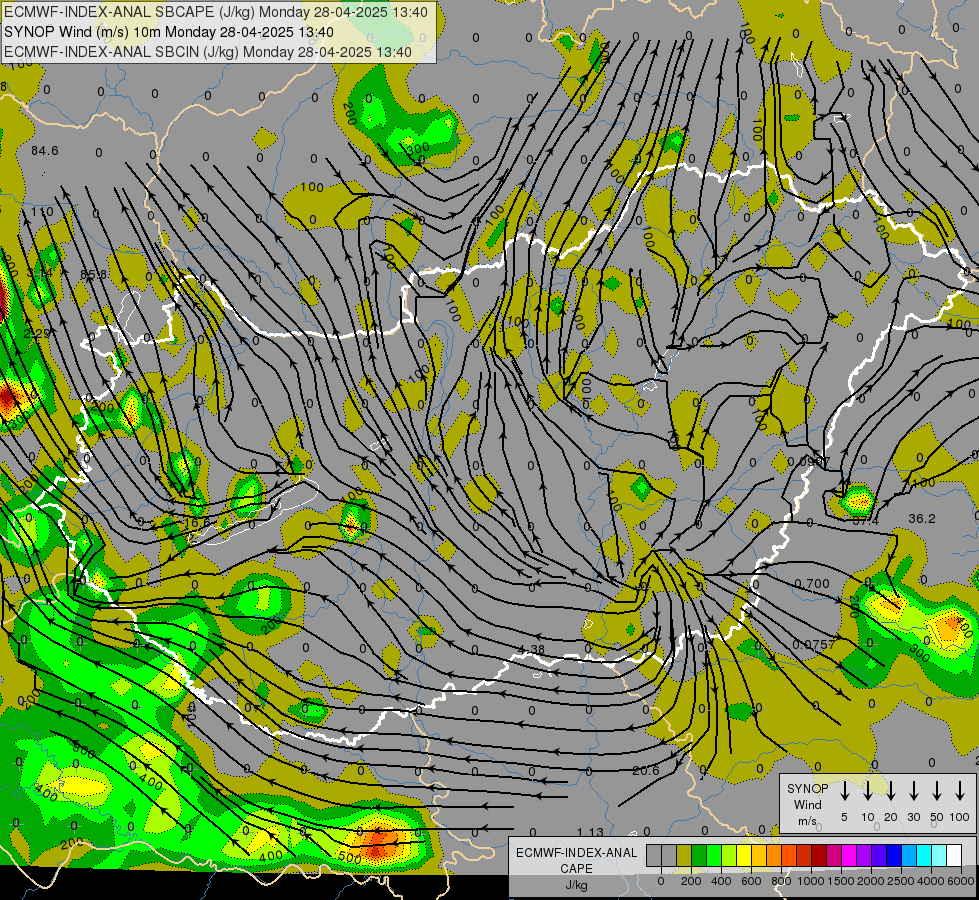The width and height of the screenshot is (979, 900).
Task: Click the ECMWF-INDEX-ANAL CAPE legend label
Action: (x=576, y=861)
